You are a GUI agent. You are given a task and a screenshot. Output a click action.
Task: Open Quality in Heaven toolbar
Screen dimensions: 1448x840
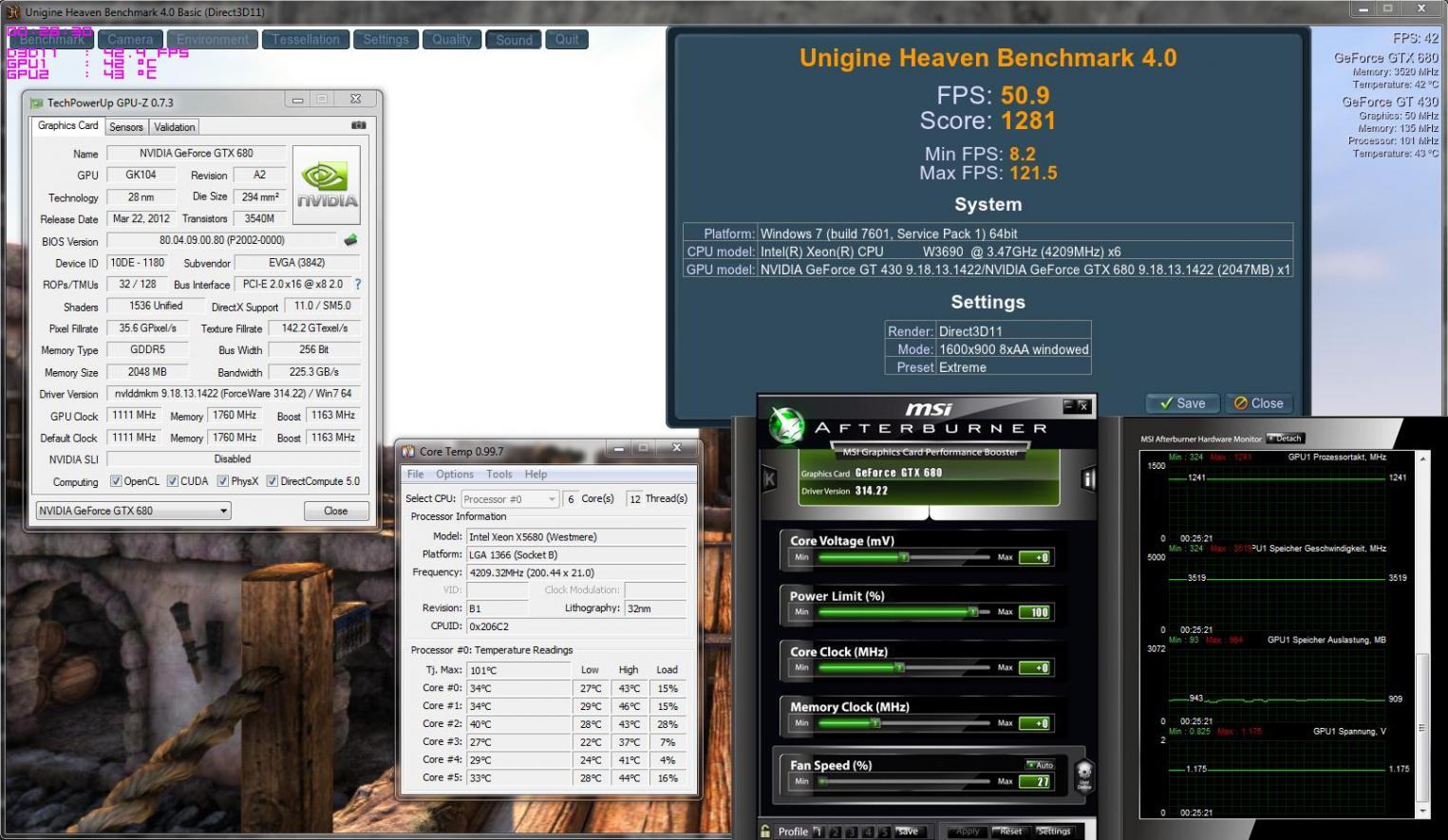pyautogui.click(x=452, y=39)
